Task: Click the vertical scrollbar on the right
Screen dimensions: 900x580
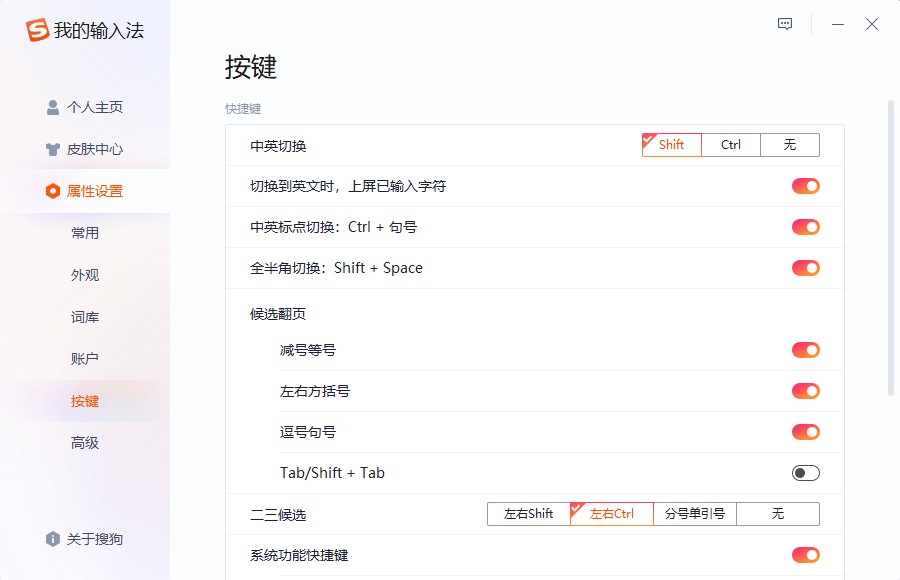Action: (891, 248)
